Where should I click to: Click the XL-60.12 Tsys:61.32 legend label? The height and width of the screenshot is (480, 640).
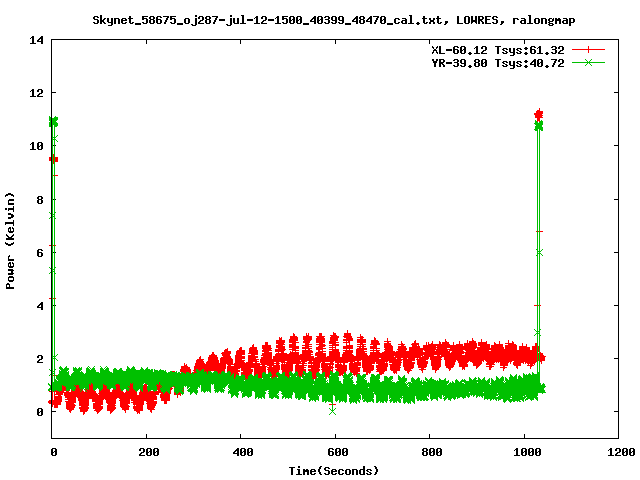(498, 50)
